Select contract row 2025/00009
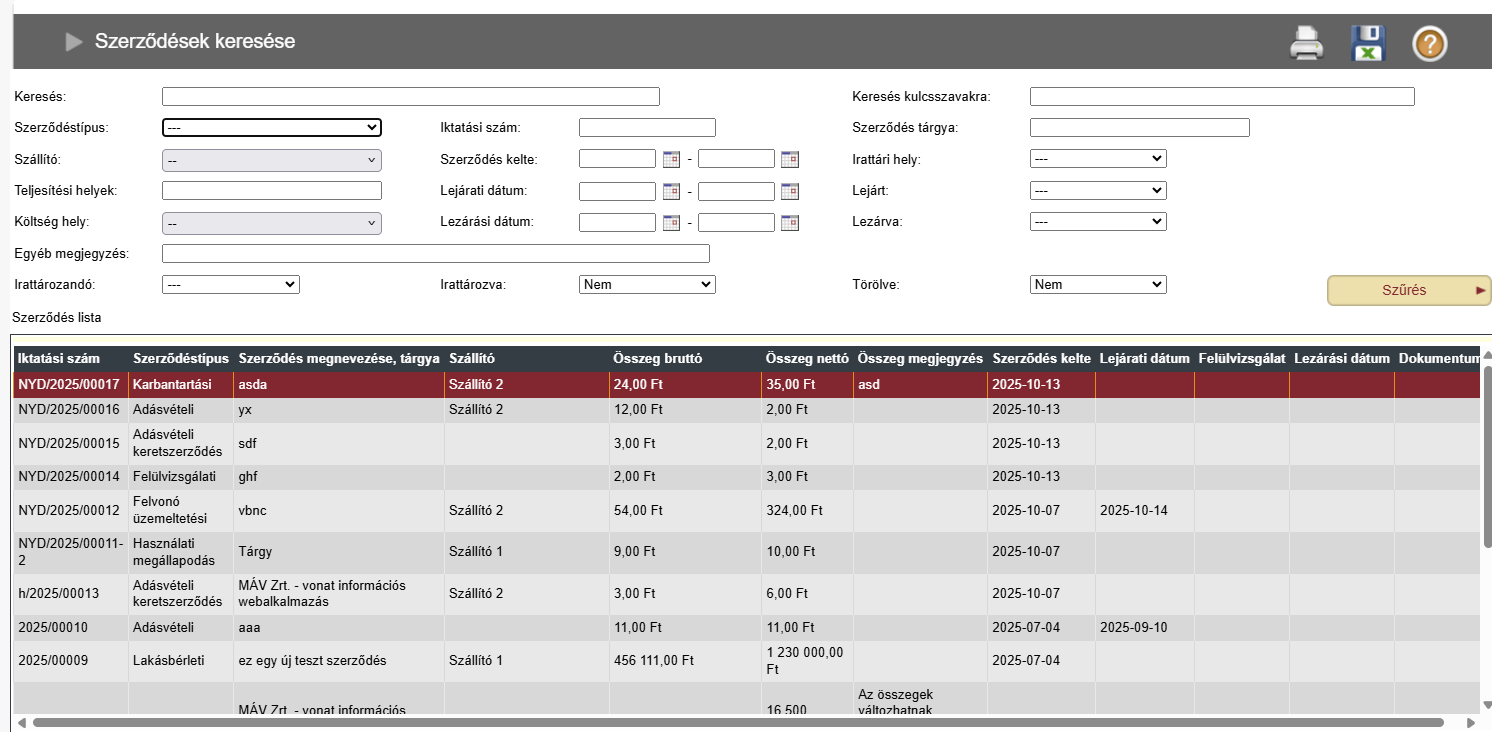 746,661
